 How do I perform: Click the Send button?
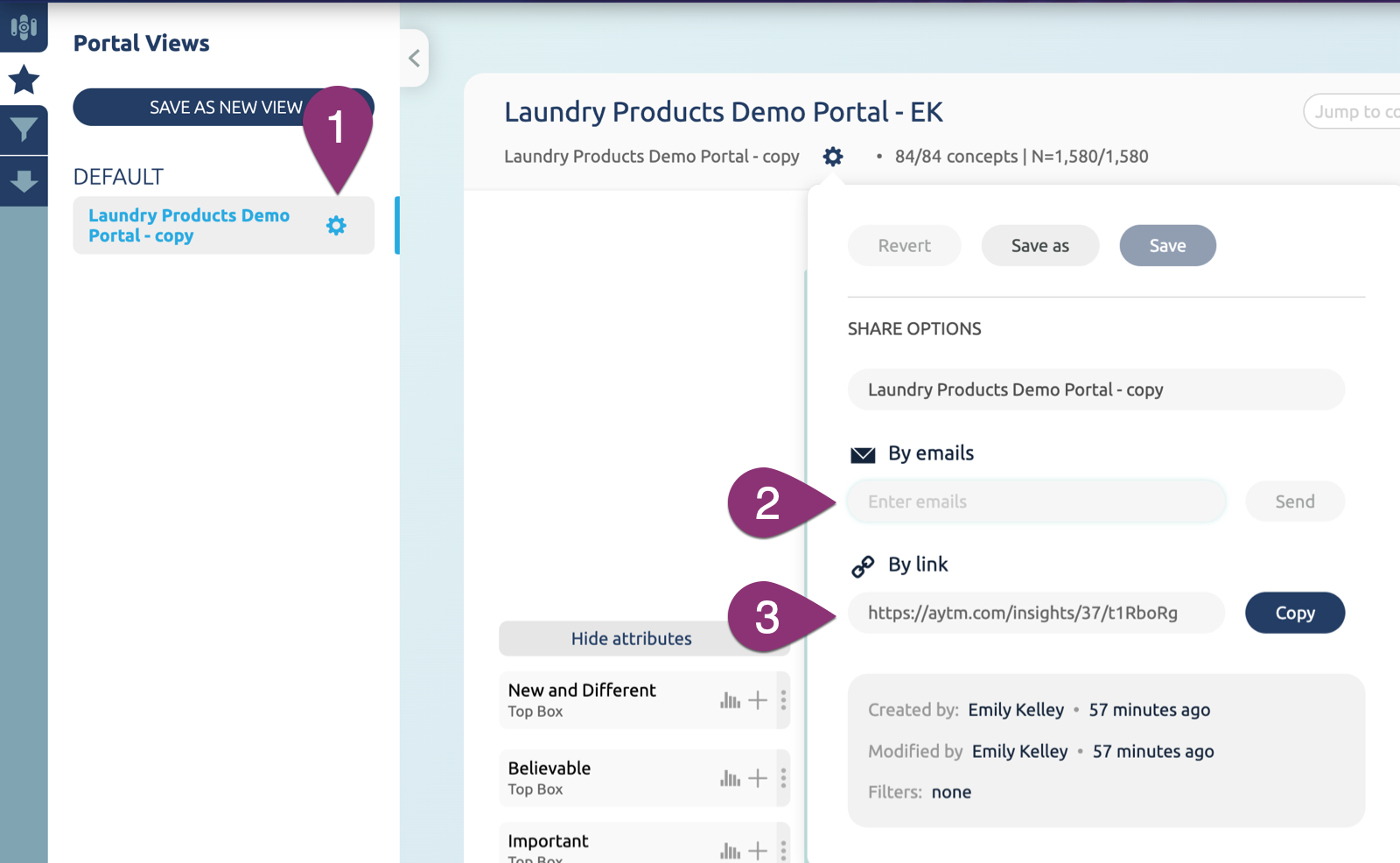pos(1295,502)
